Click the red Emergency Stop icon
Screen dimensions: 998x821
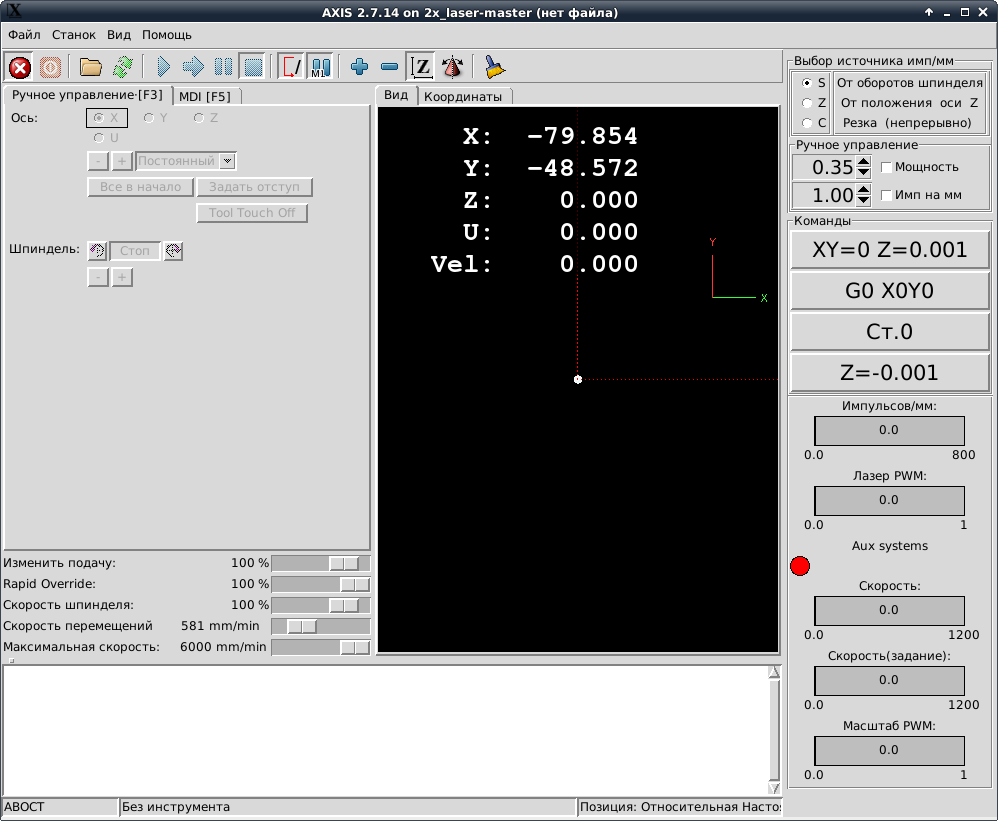[x=20, y=67]
